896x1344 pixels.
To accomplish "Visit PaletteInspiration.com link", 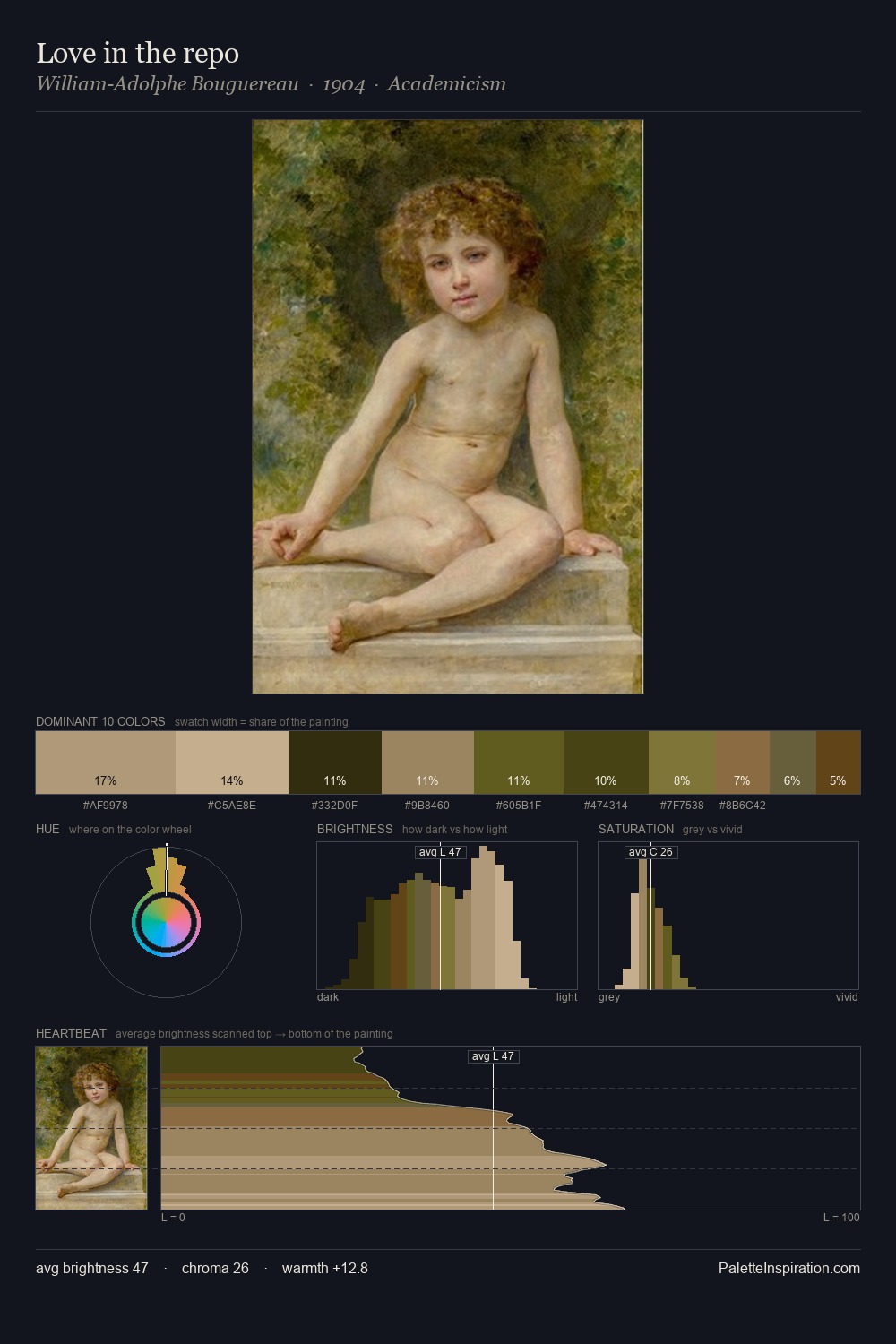I will [789, 1268].
